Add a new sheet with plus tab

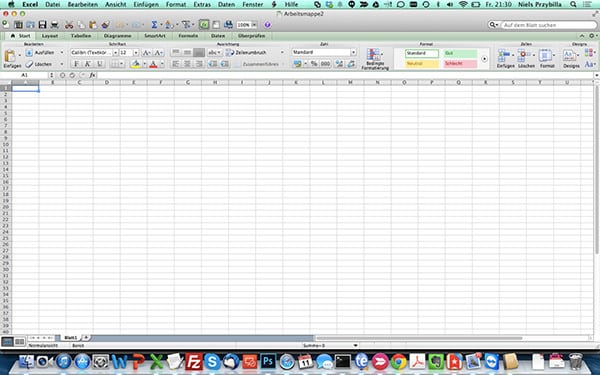[86, 338]
